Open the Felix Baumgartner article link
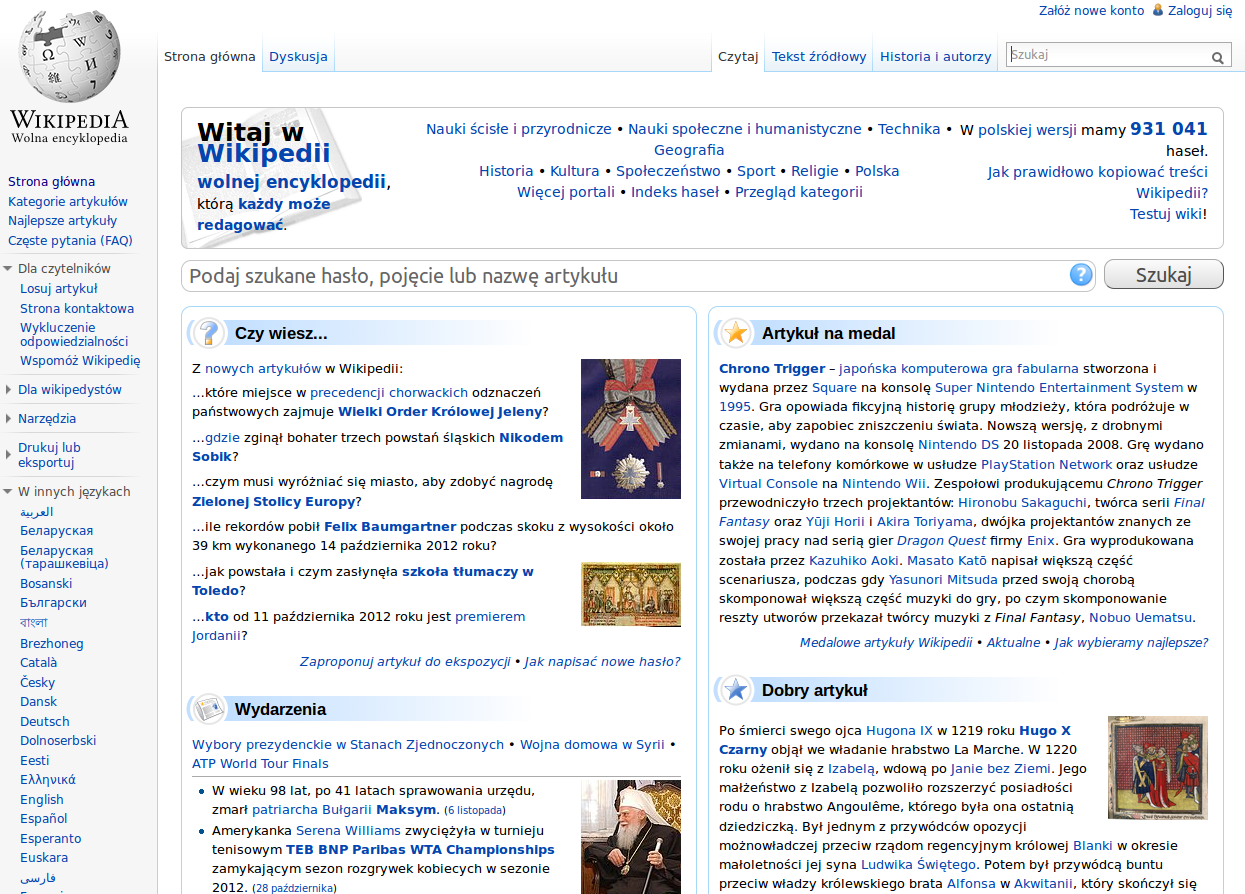The width and height of the screenshot is (1245, 894). pos(390,526)
